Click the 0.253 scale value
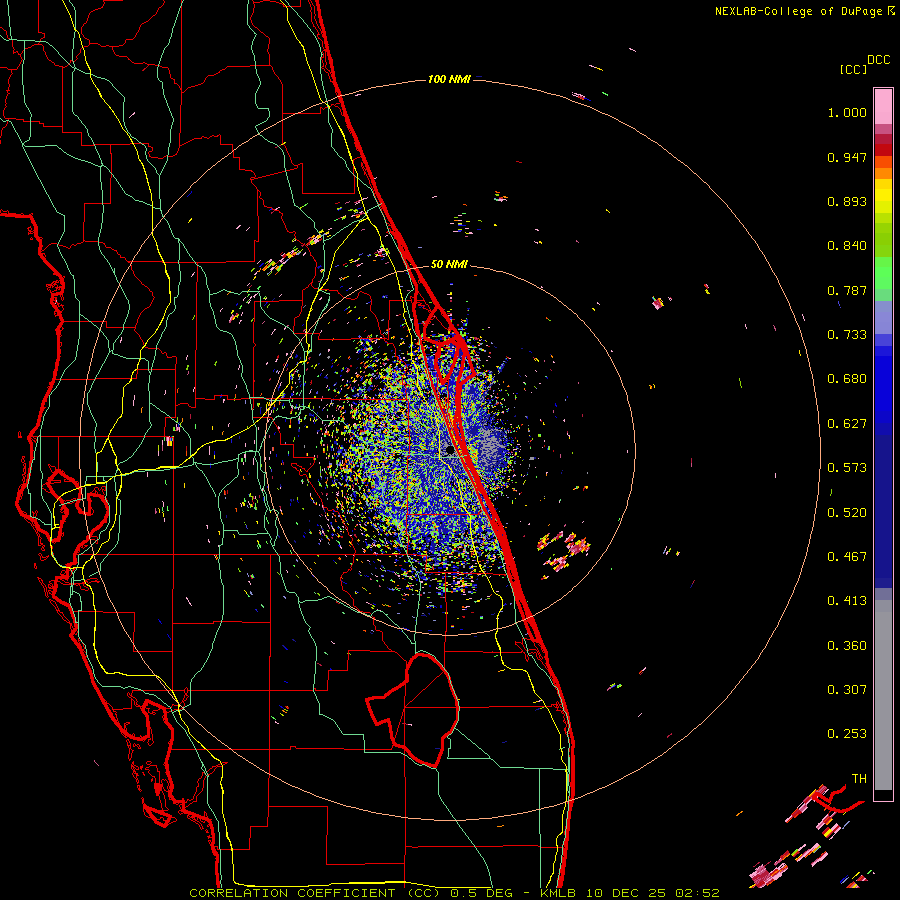The image size is (900, 900). [847, 734]
